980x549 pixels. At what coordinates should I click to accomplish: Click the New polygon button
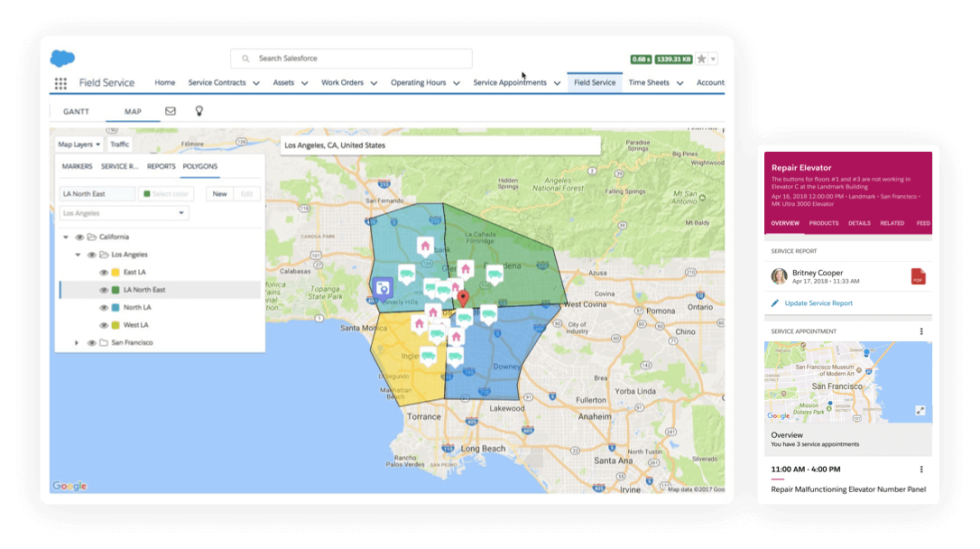[219, 194]
